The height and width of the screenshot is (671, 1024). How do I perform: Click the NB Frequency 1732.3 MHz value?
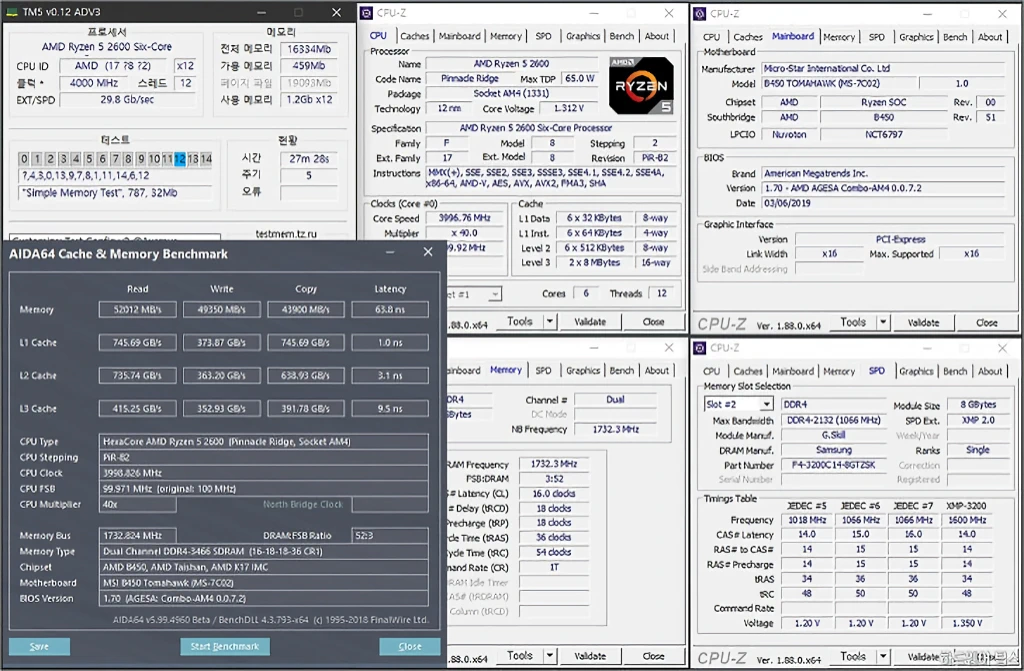[615, 429]
